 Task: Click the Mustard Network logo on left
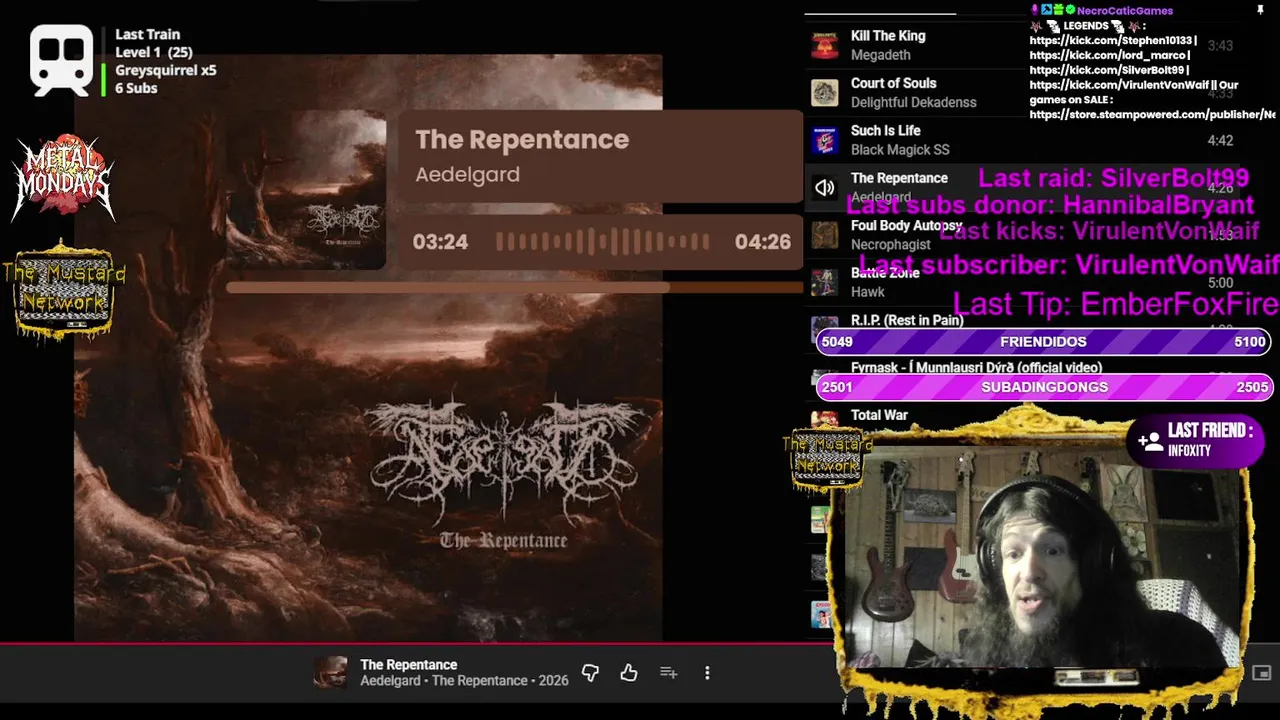[64, 290]
